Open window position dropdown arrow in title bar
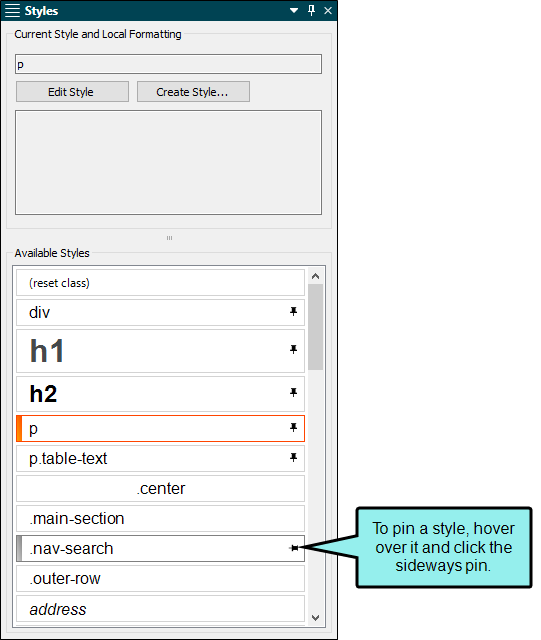 point(294,11)
